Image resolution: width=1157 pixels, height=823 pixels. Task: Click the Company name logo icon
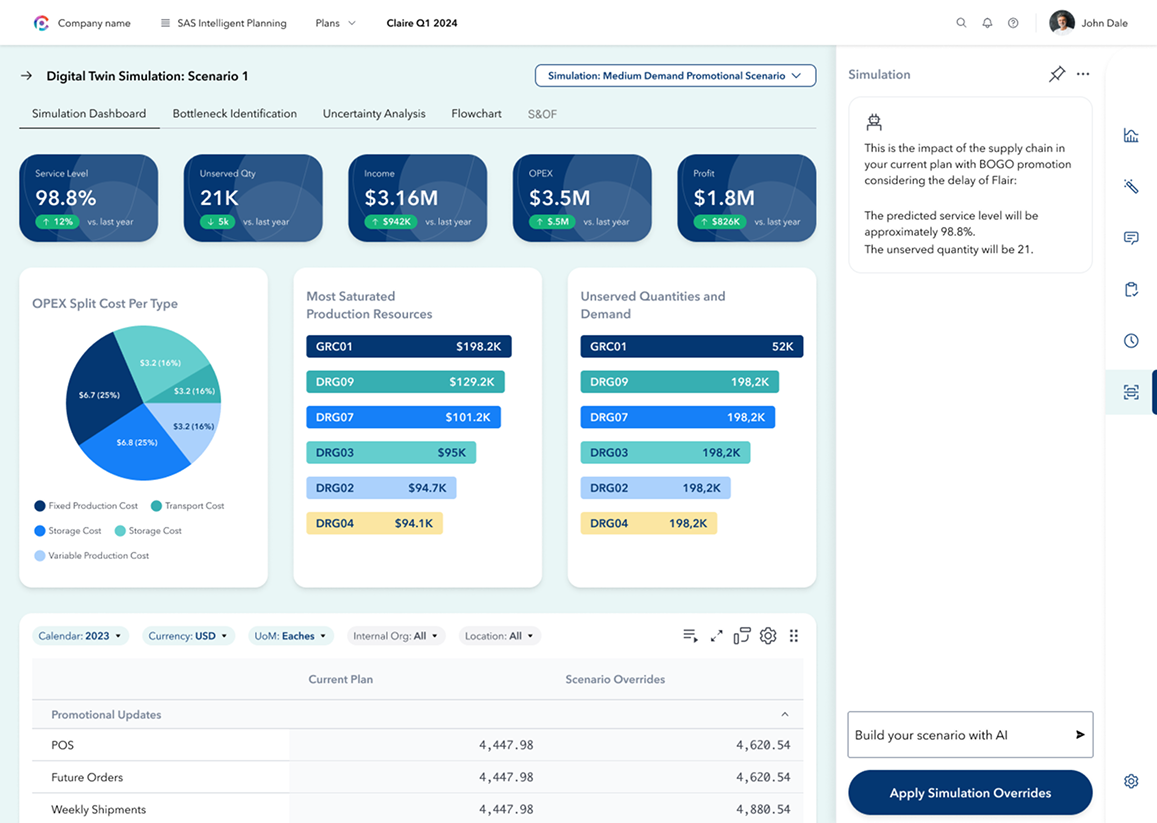pyautogui.click(x=41, y=23)
